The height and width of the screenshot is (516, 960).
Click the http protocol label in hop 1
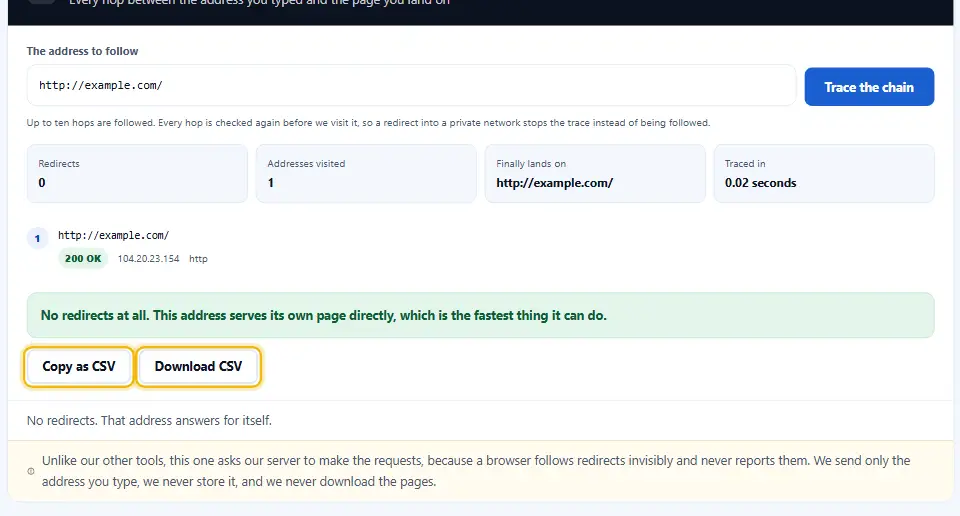coord(198,259)
